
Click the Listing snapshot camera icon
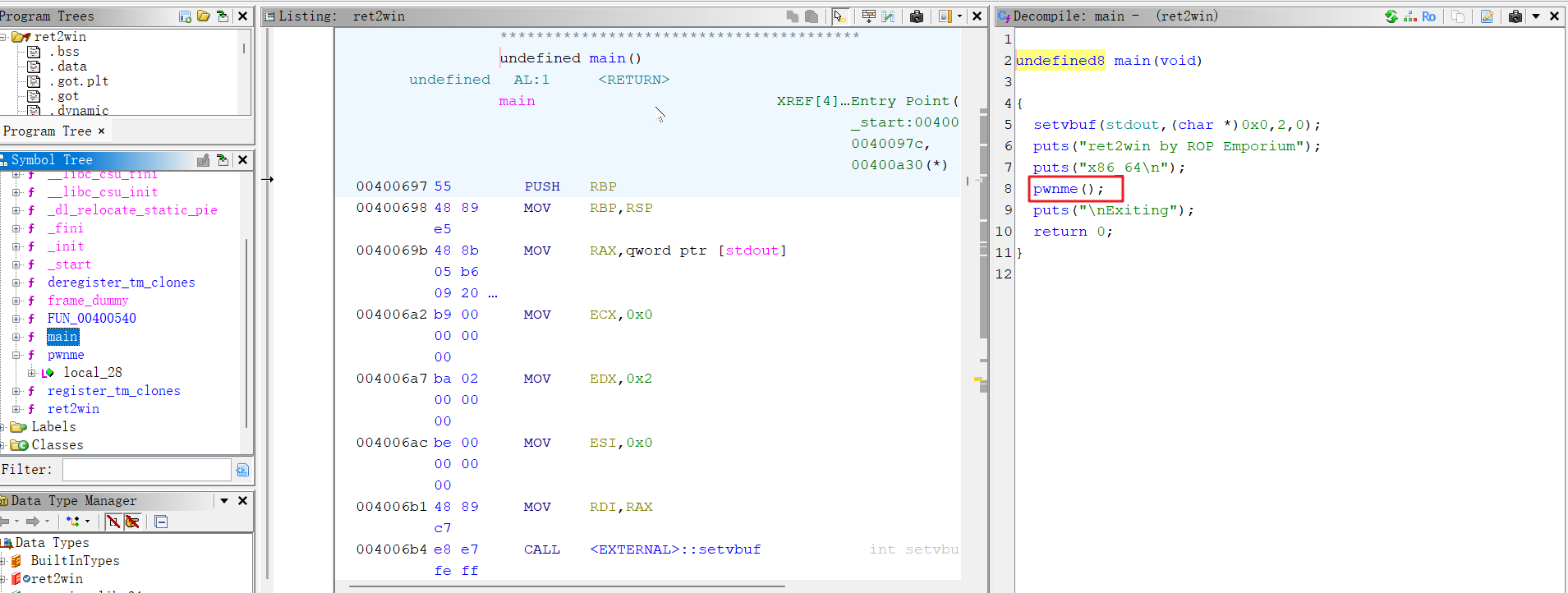tap(917, 16)
